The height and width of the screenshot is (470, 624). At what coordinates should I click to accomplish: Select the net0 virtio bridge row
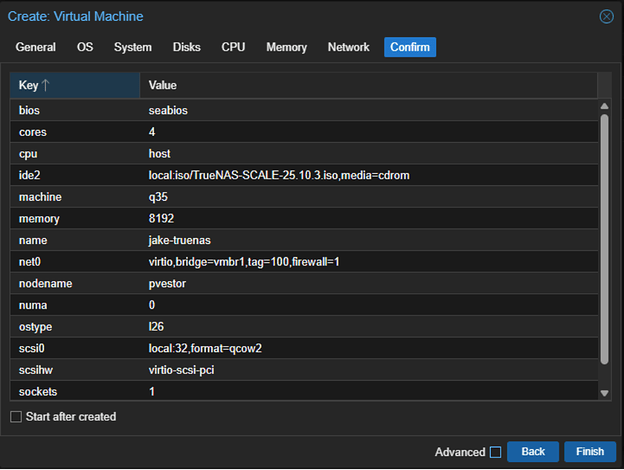point(304,261)
